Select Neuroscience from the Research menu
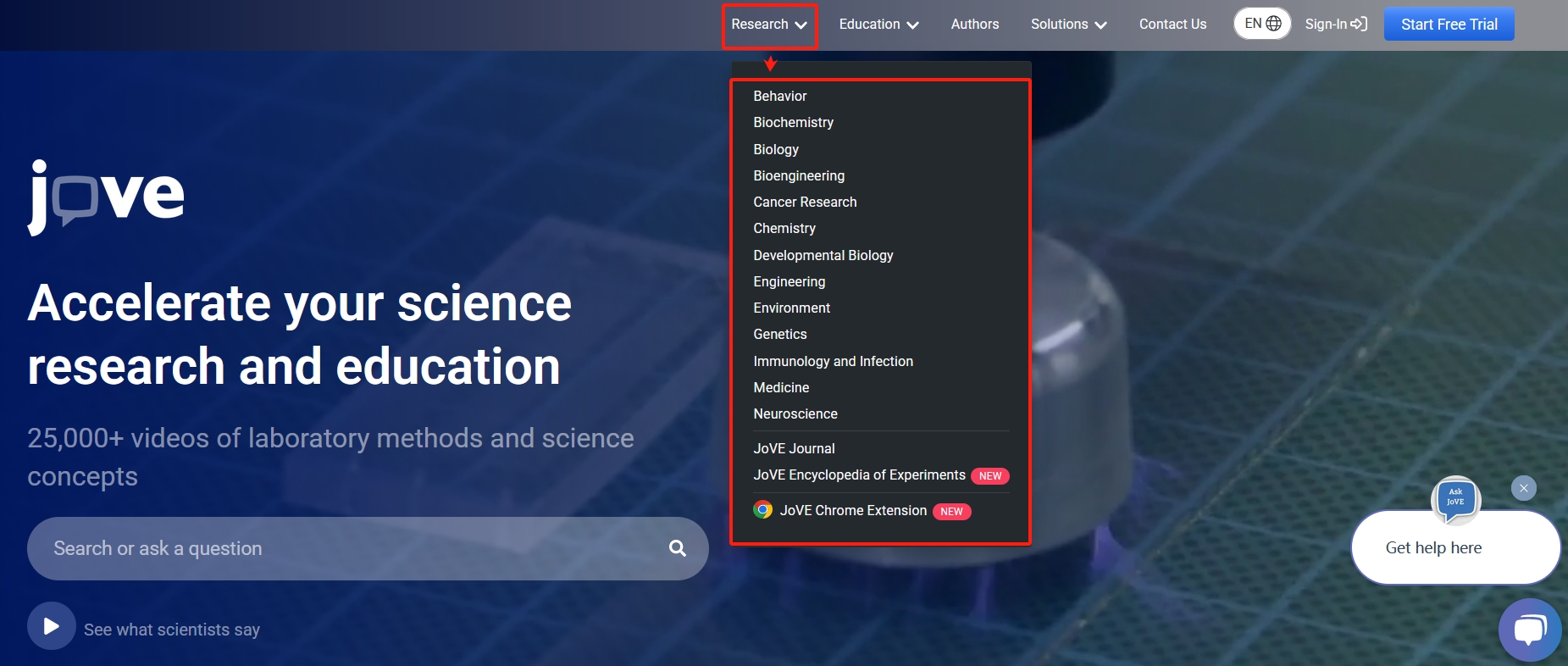Image resolution: width=1568 pixels, height=666 pixels. click(x=795, y=413)
